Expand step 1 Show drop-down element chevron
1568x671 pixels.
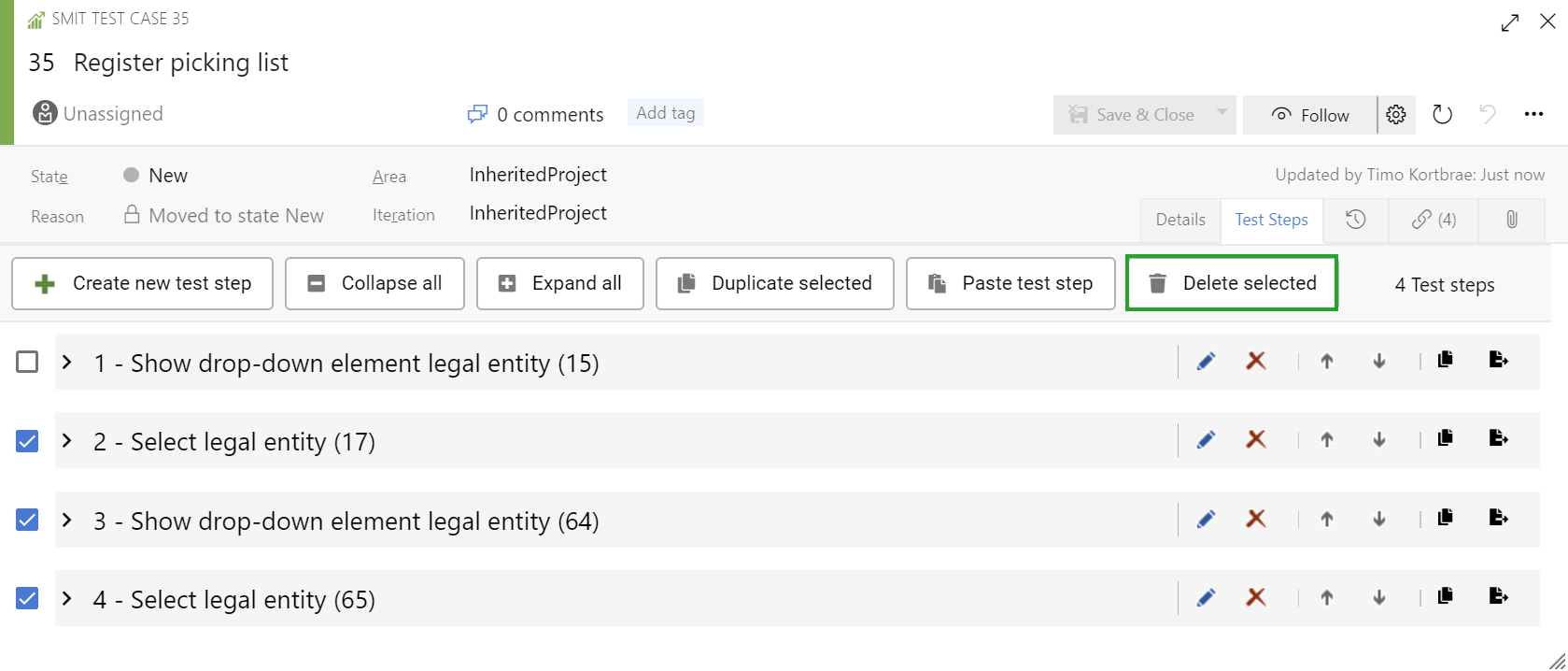pos(67,362)
